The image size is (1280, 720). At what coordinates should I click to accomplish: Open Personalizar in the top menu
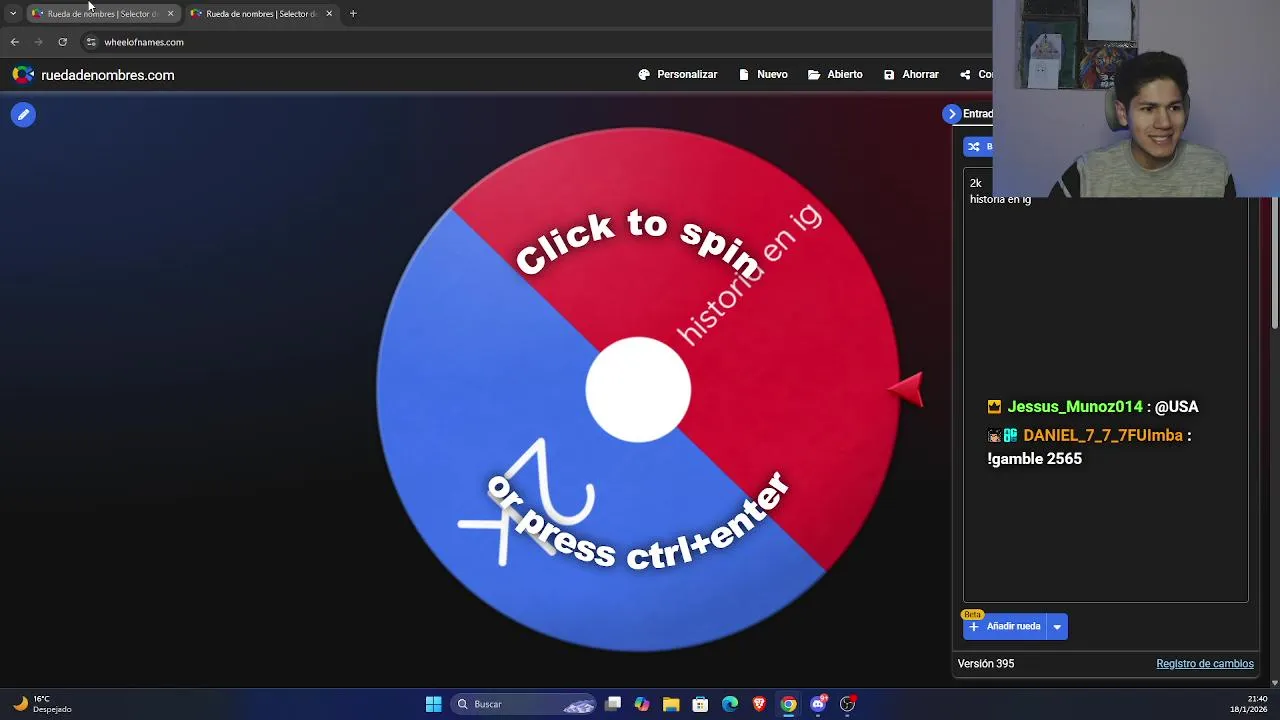(678, 75)
